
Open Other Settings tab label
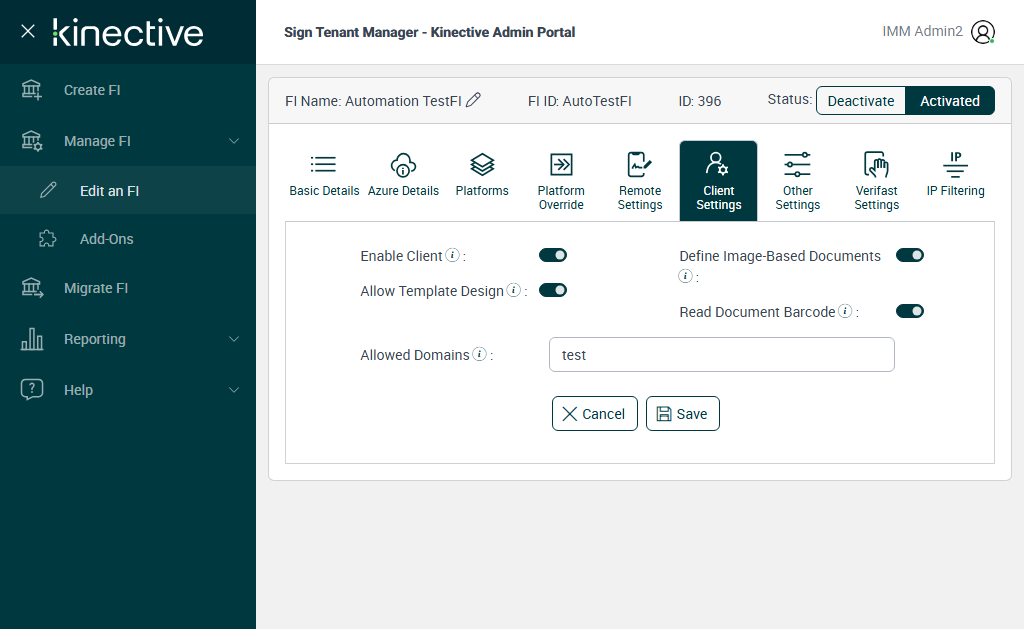pos(797,198)
